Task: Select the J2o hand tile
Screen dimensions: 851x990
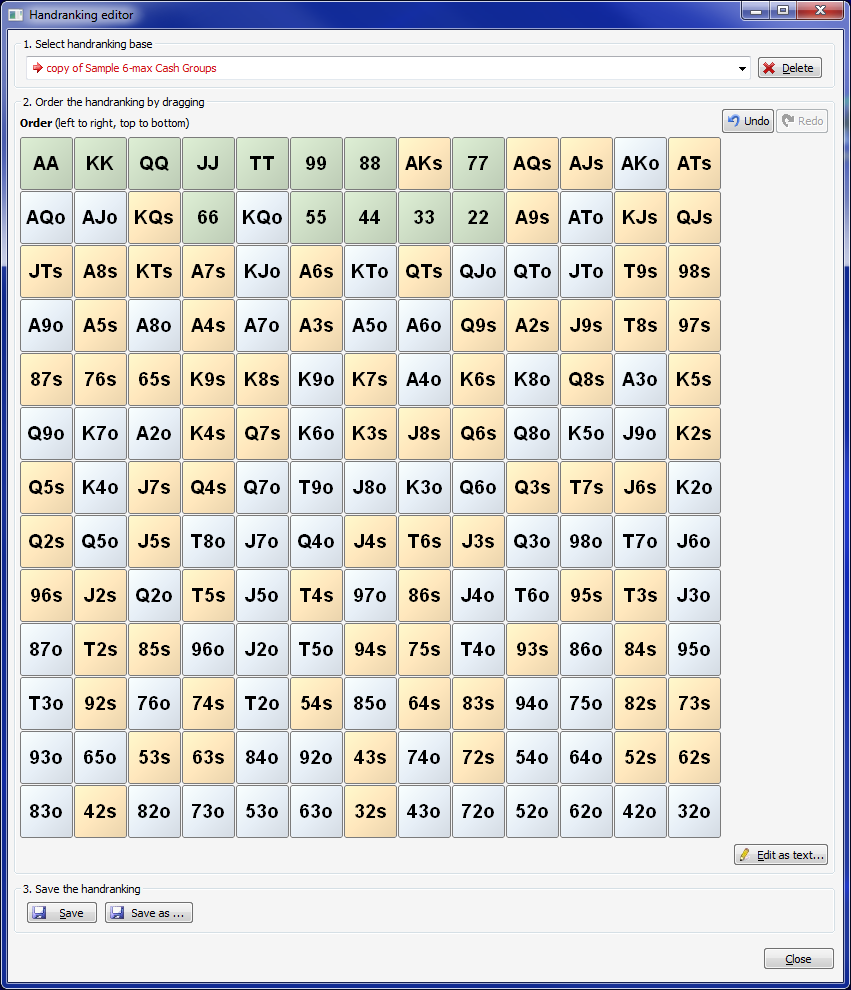Action: point(262,649)
